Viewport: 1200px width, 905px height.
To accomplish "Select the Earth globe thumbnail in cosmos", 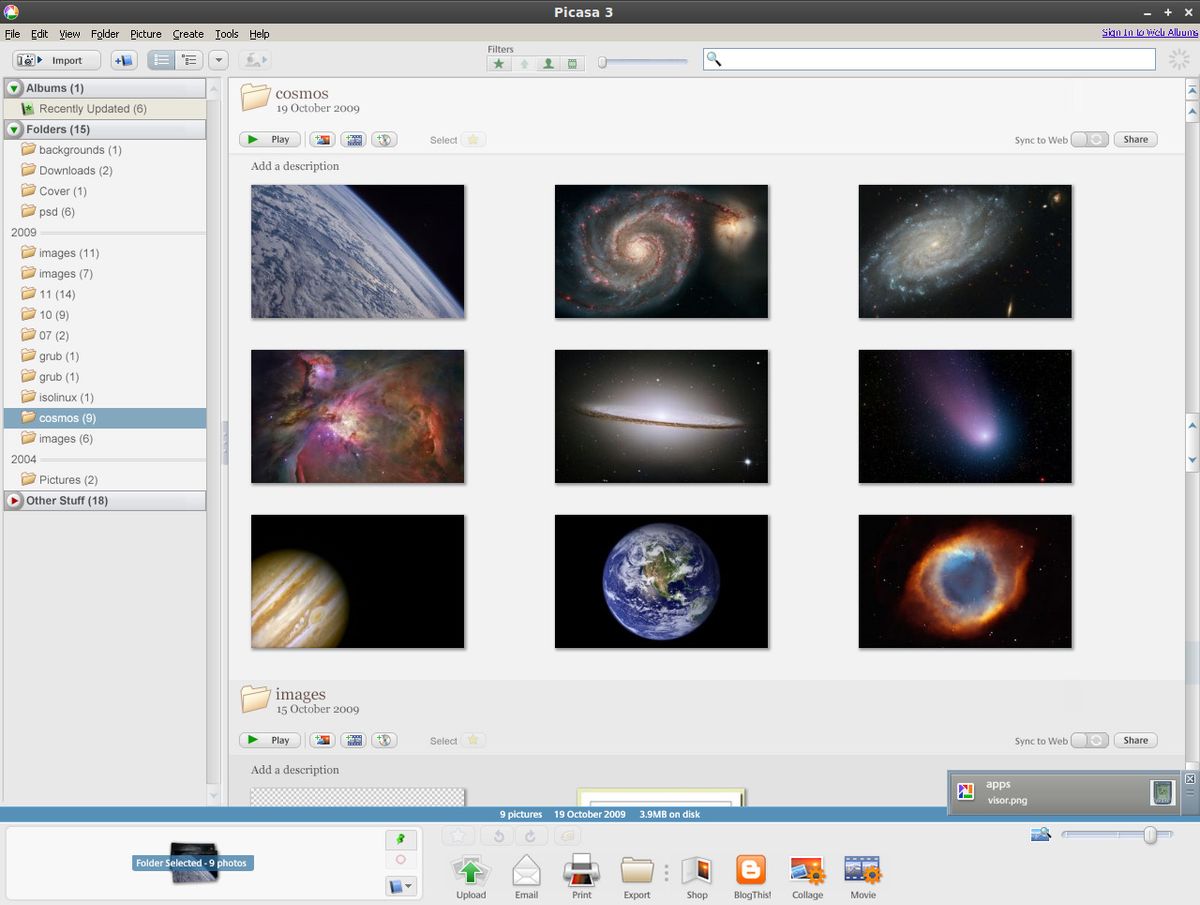I will pyautogui.click(x=661, y=581).
